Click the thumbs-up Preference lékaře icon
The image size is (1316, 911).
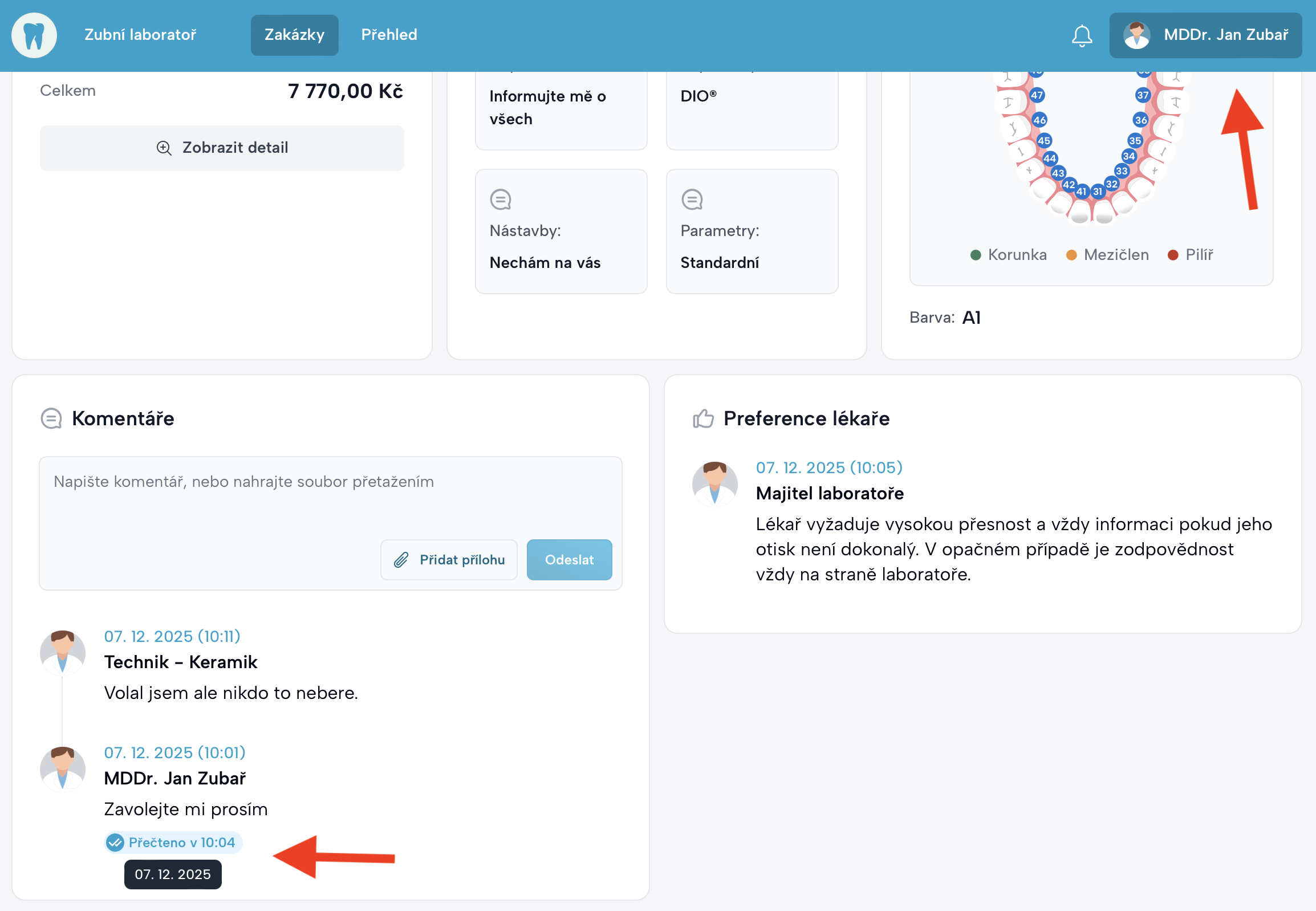pos(704,418)
